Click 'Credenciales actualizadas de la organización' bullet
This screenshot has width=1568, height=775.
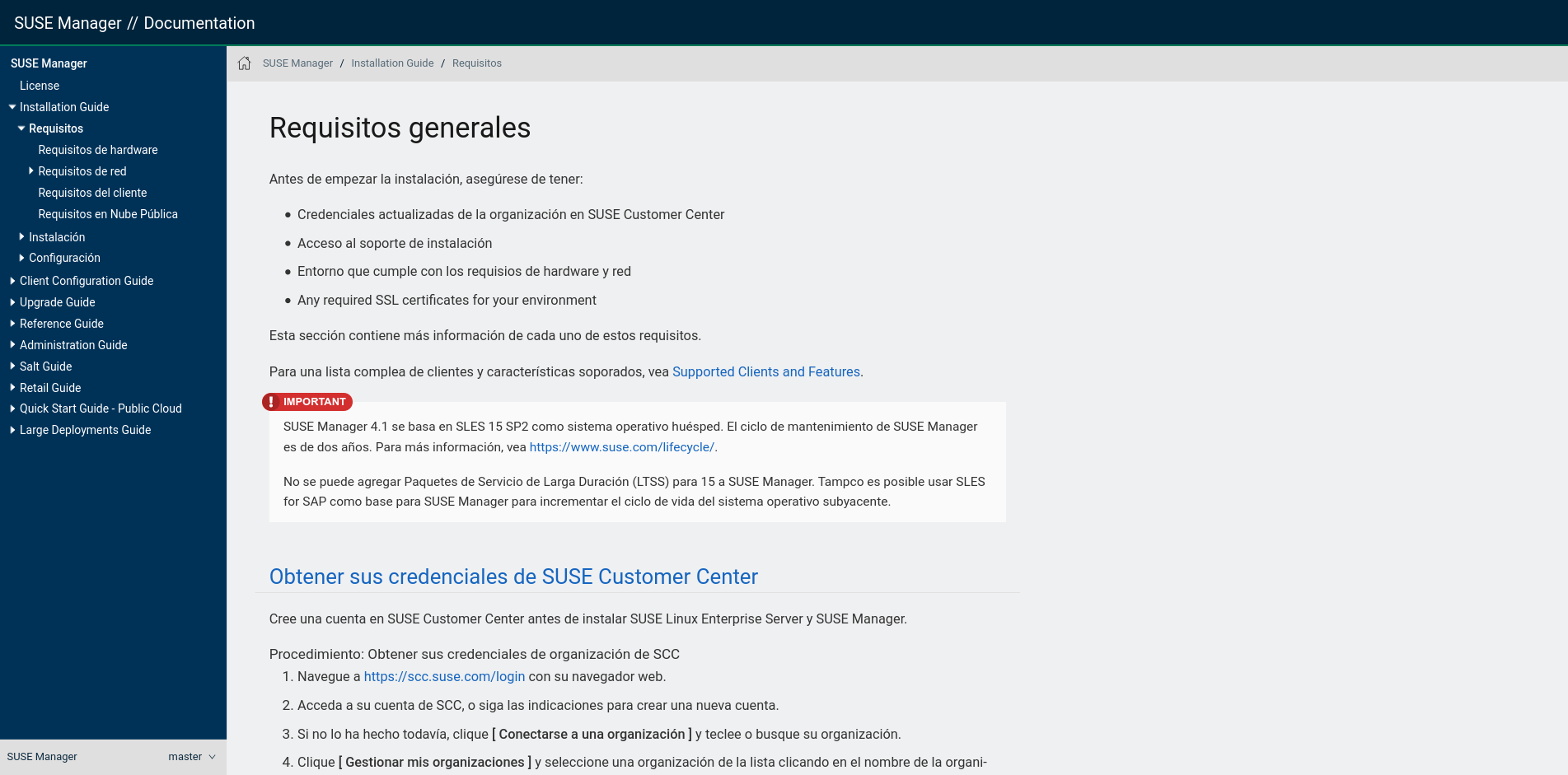coord(511,215)
